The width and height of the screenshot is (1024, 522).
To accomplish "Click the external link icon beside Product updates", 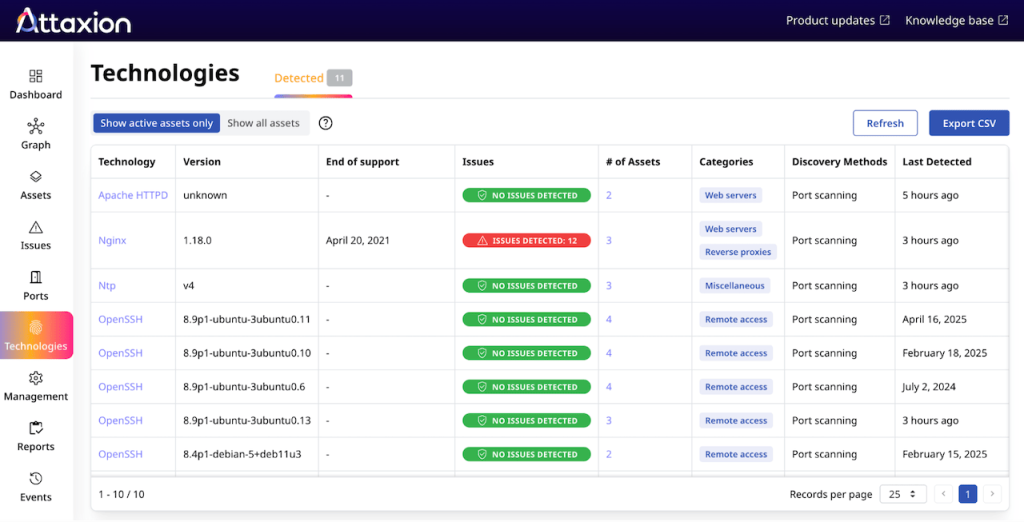I will 884,20.
